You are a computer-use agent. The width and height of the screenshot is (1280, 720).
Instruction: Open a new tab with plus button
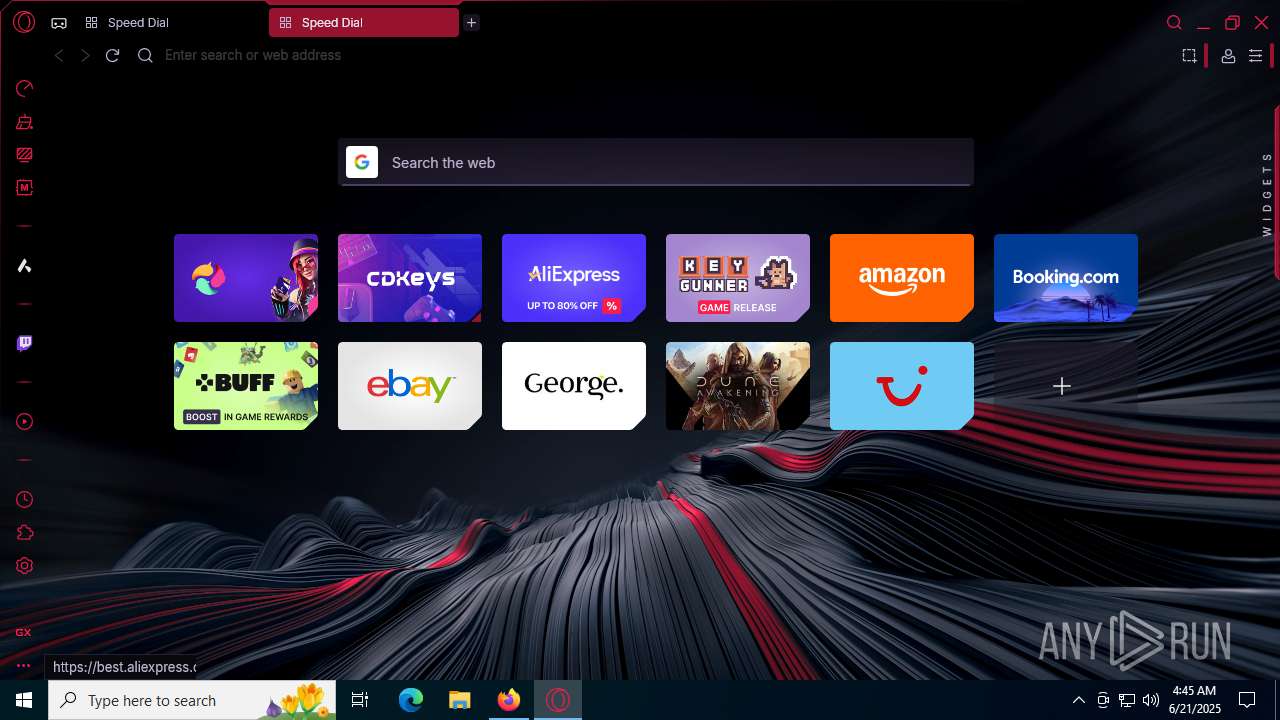pyautogui.click(x=471, y=23)
